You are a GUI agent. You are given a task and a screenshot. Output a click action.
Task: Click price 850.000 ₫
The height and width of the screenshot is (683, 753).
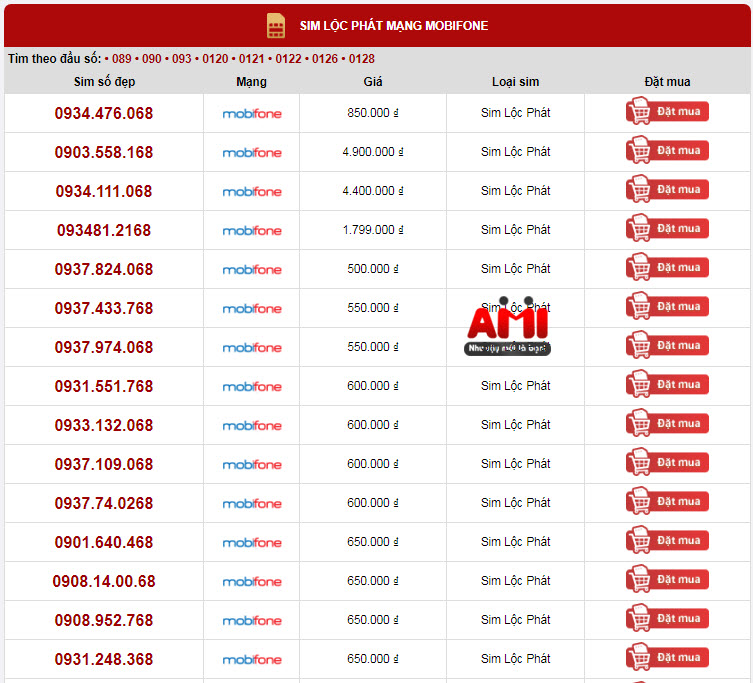(x=373, y=113)
